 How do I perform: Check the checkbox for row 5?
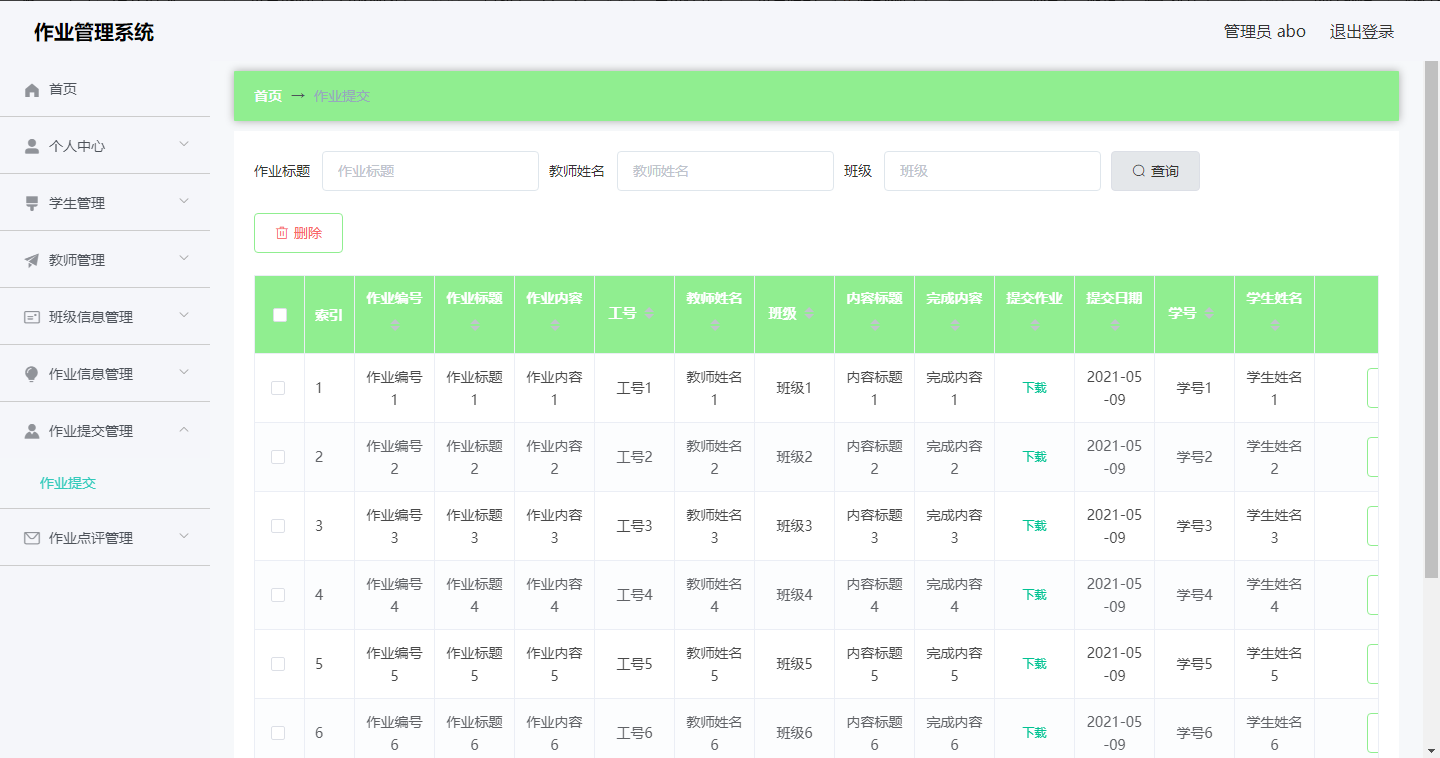click(278, 664)
